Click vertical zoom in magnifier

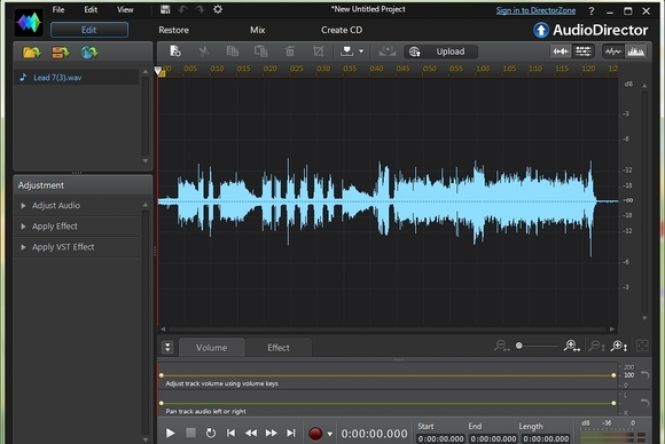coord(618,346)
